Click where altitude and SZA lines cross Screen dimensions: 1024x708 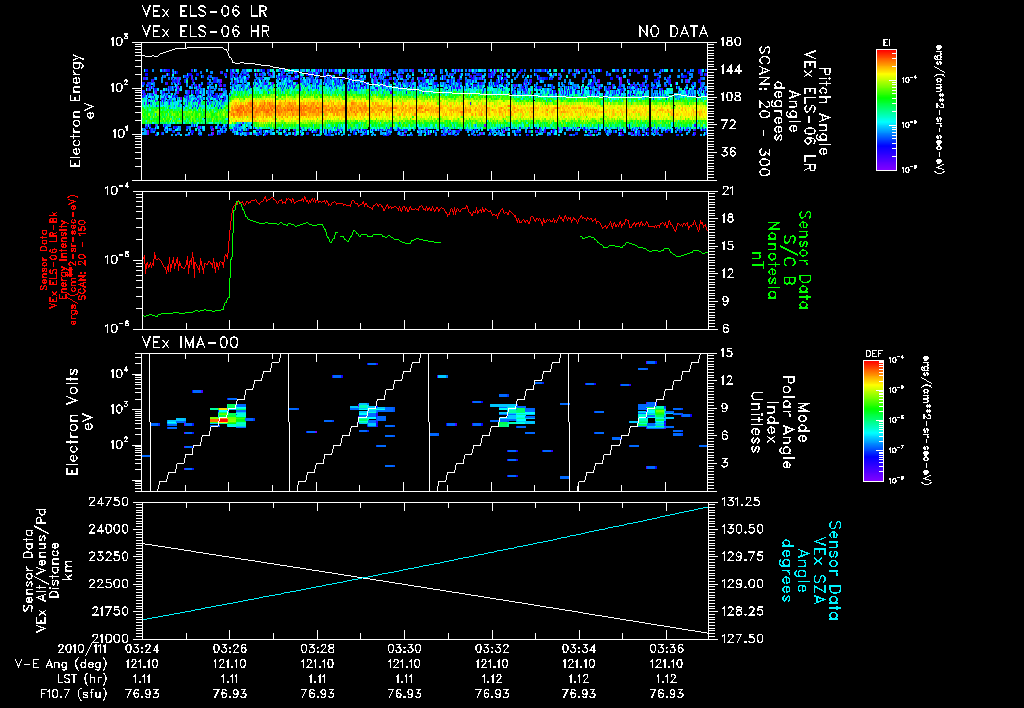[362, 577]
